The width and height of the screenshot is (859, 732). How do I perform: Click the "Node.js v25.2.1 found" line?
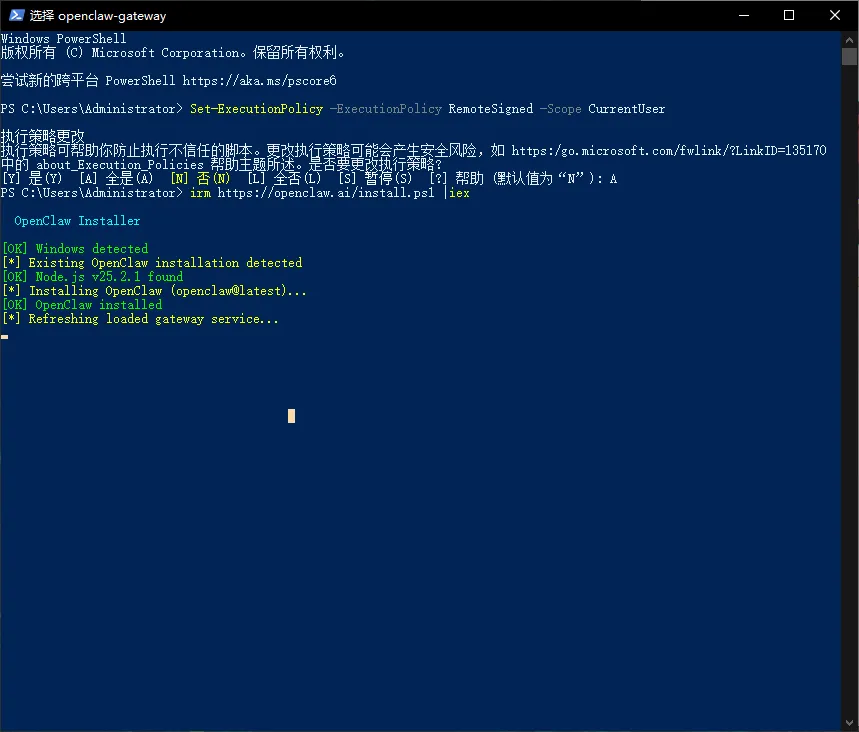93,277
